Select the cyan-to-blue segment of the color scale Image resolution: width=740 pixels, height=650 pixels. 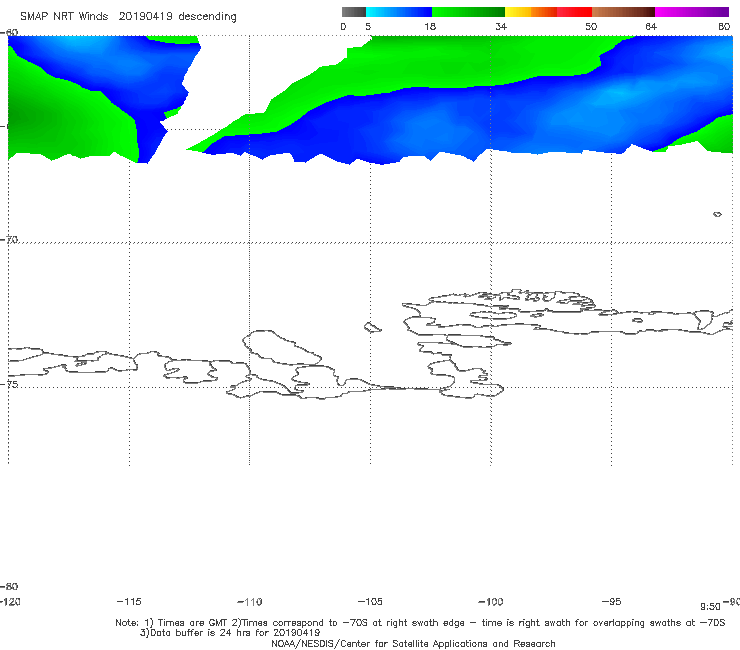399,12
